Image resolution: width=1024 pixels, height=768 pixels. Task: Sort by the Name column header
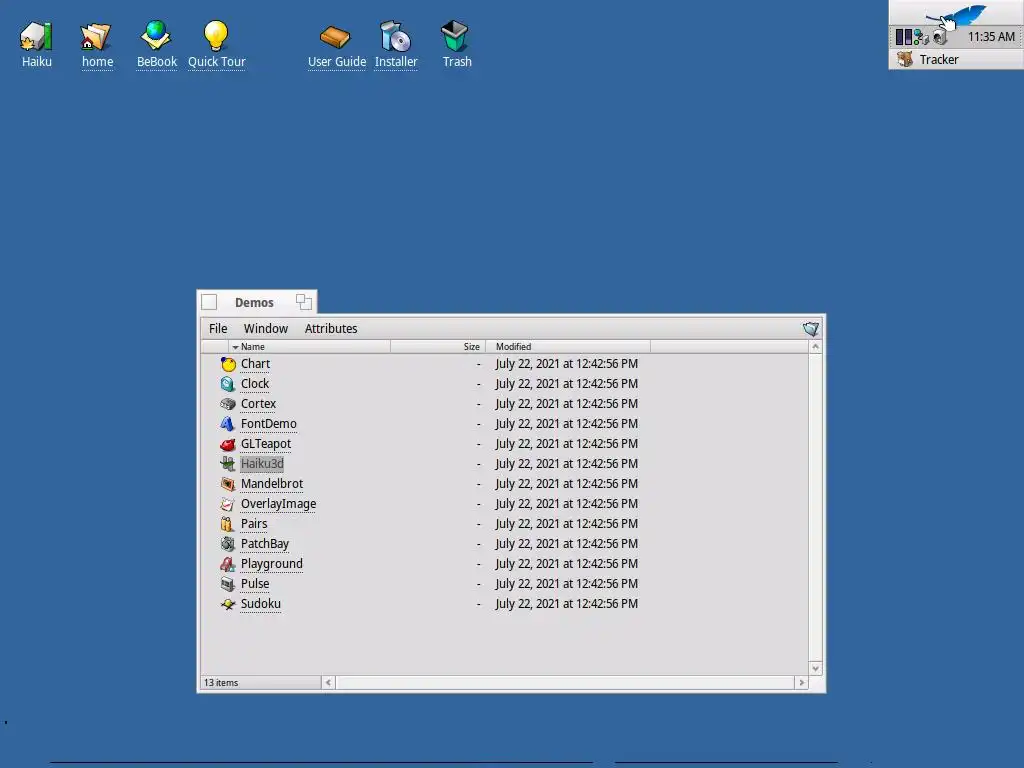pyautogui.click(x=309, y=347)
